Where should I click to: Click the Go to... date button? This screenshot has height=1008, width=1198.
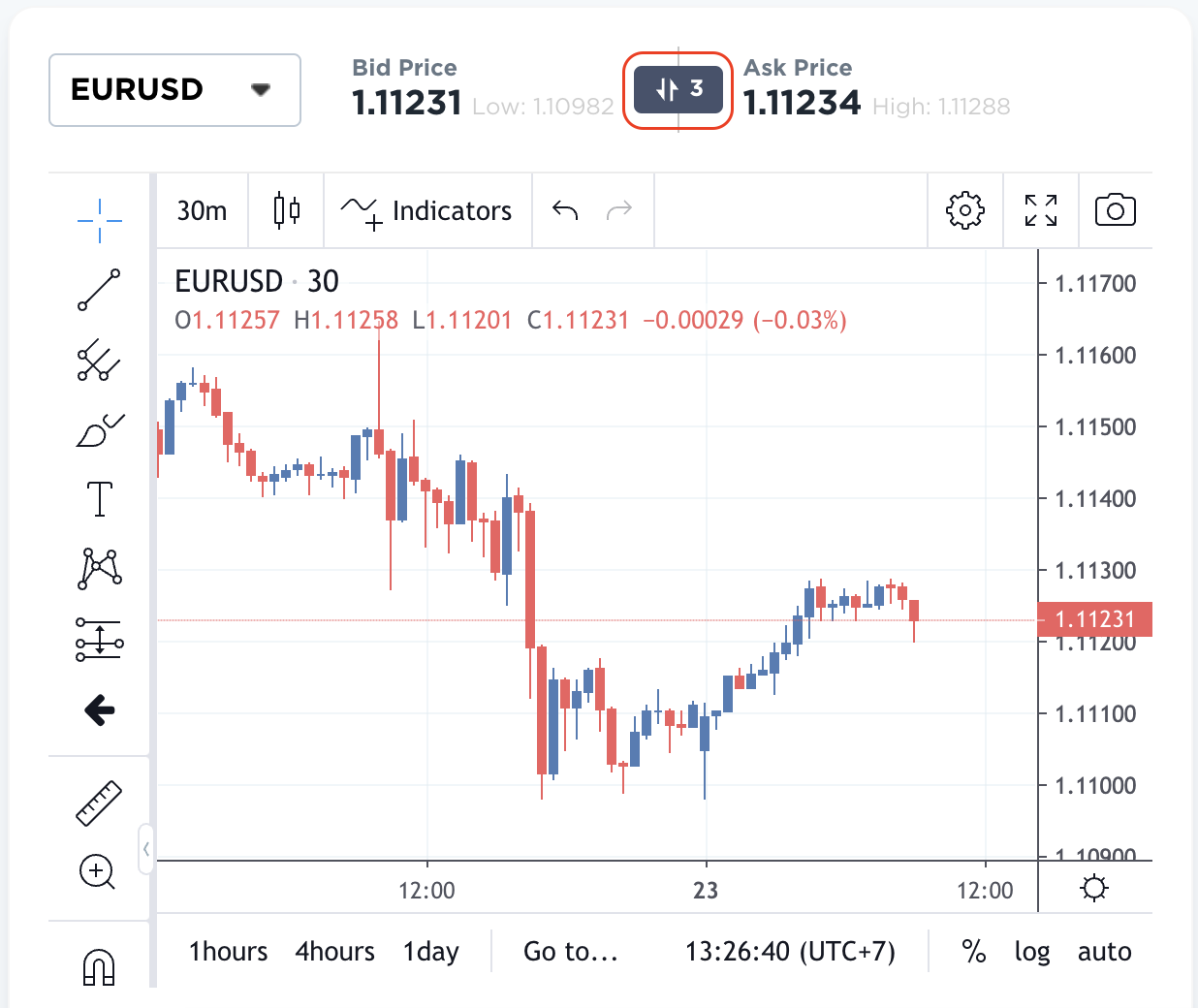coord(570,952)
